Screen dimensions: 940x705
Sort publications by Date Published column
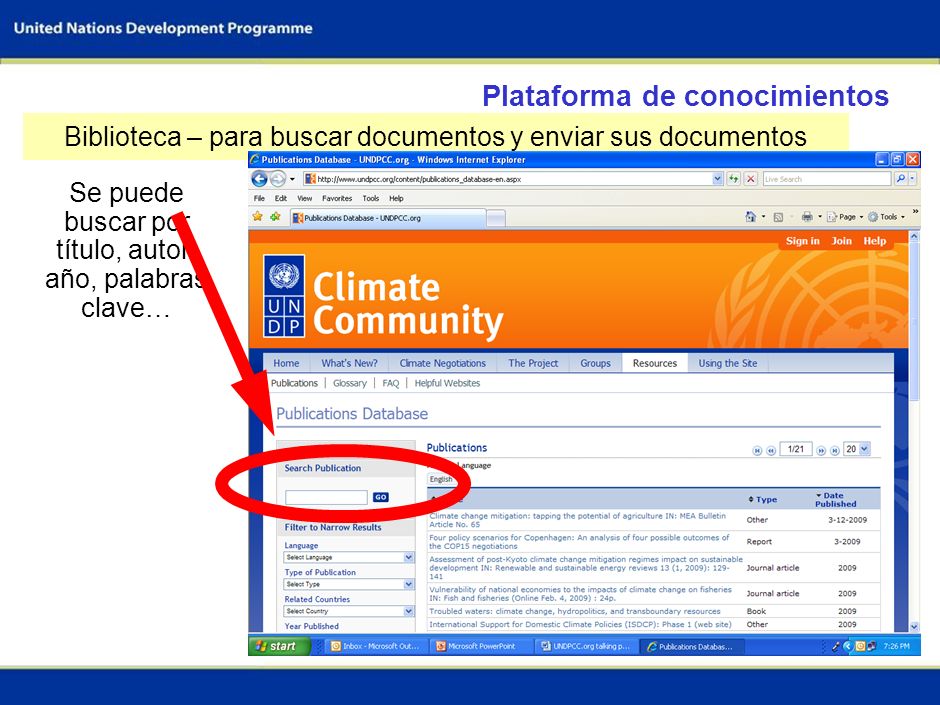[x=835, y=499]
